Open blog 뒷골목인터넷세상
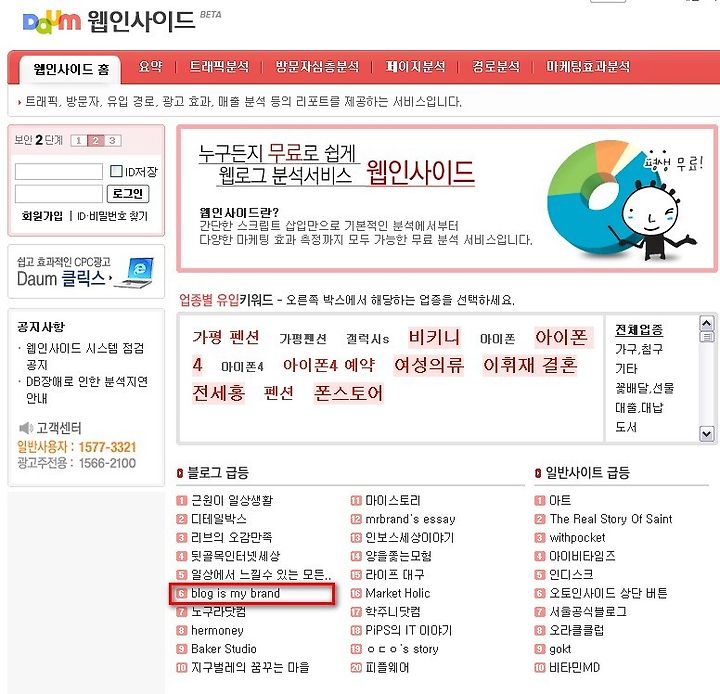Viewport: 720px width, 694px height. (x=235, y=556)
